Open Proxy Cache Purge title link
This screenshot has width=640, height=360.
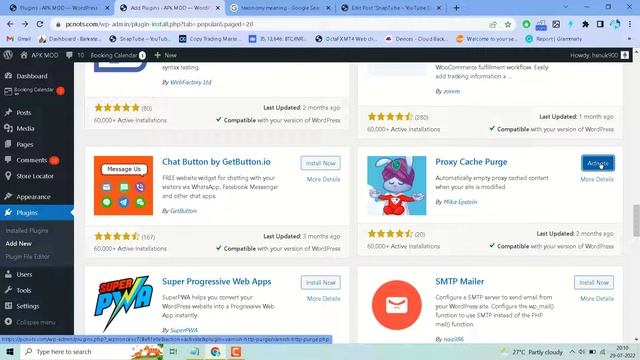471,162
